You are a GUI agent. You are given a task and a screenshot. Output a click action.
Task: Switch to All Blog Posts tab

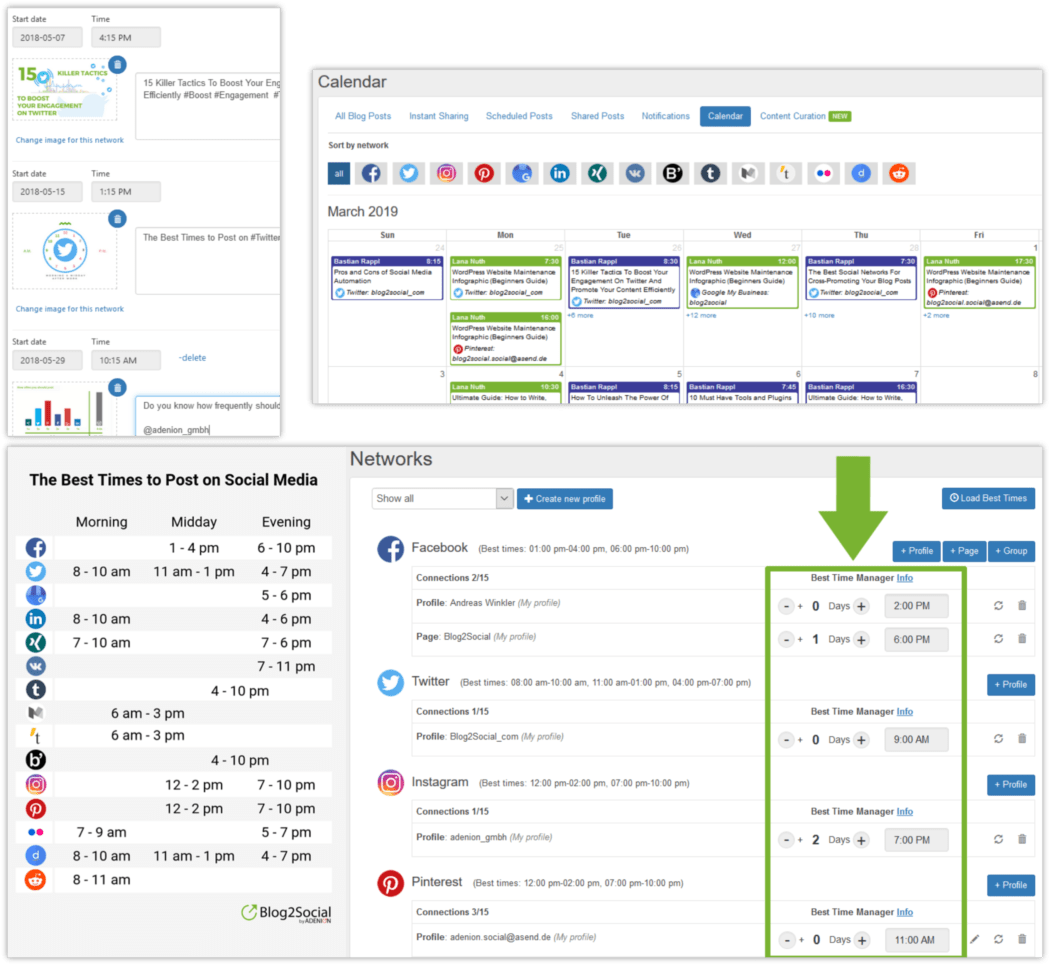[363, 116]
